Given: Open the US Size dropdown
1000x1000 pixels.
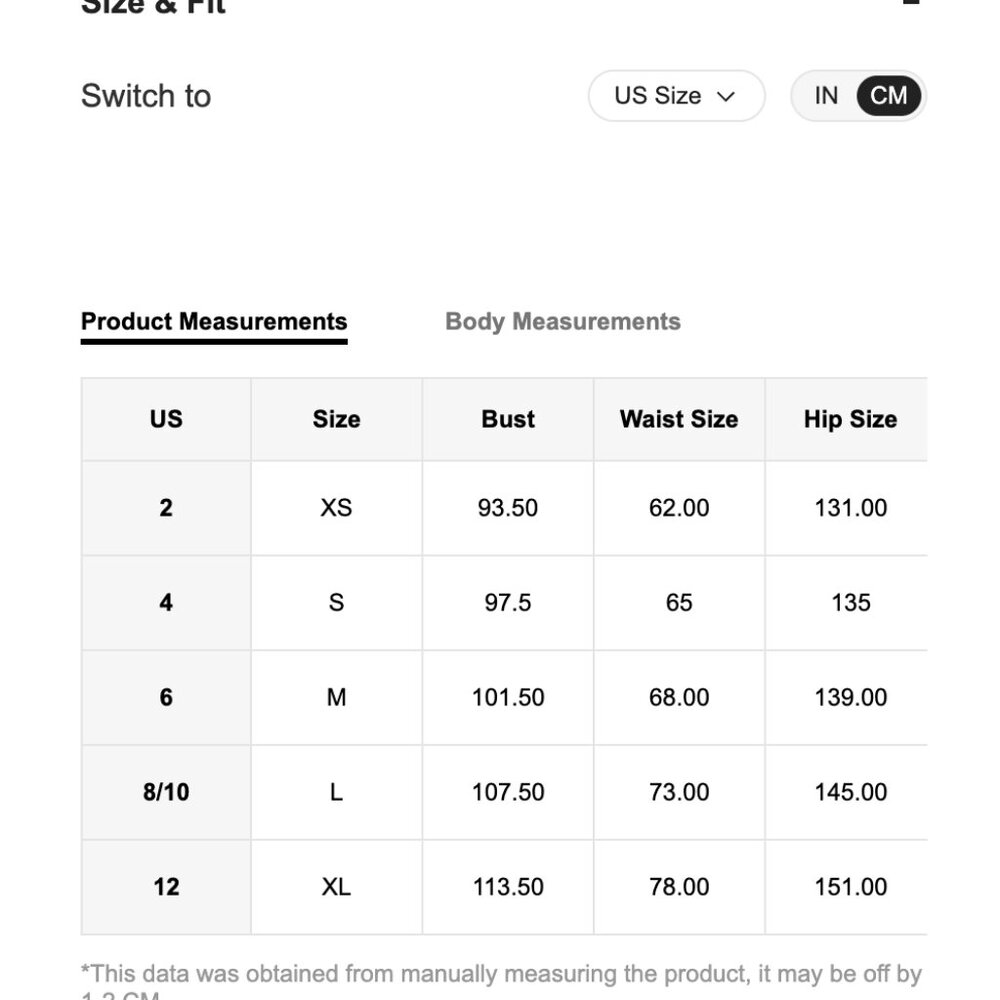Looking at the screenshot, I should pyautogui.click(x=676, y=96).
